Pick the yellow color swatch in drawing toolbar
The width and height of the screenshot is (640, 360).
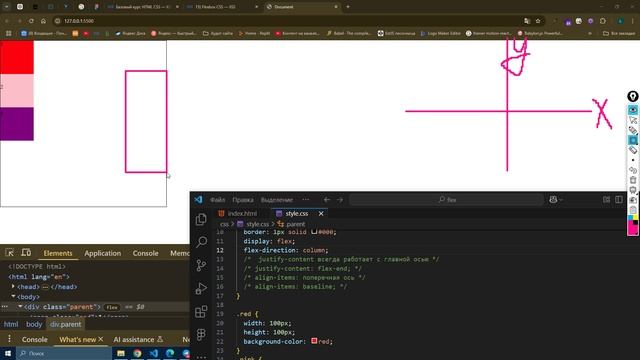[x=636, y=218]
